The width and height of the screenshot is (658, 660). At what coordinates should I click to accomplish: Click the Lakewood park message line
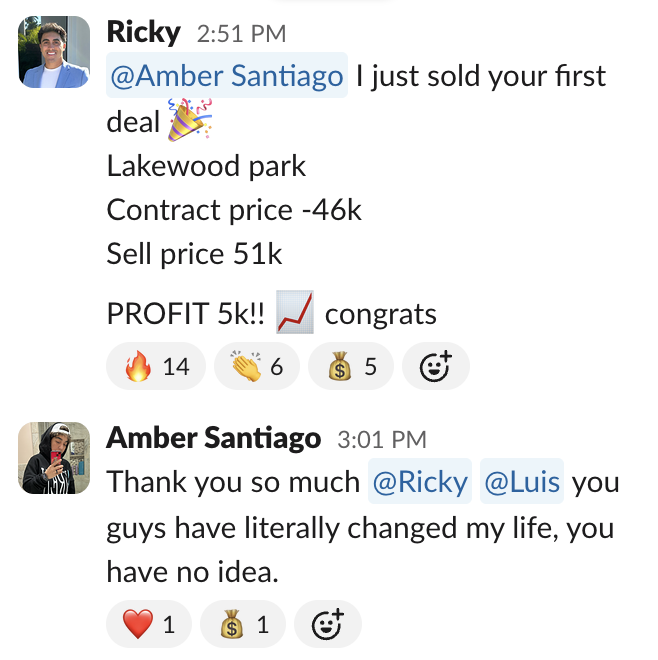point(206,166)
